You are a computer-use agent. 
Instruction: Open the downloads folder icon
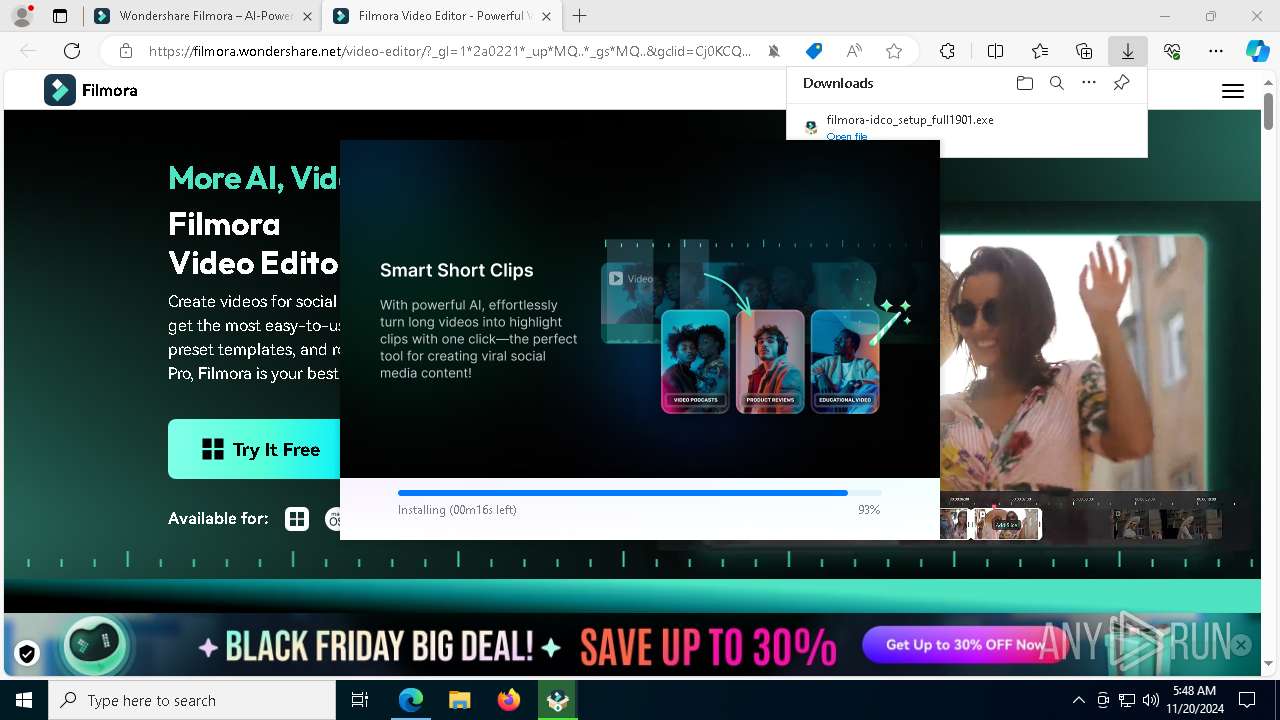[1024, 83]
